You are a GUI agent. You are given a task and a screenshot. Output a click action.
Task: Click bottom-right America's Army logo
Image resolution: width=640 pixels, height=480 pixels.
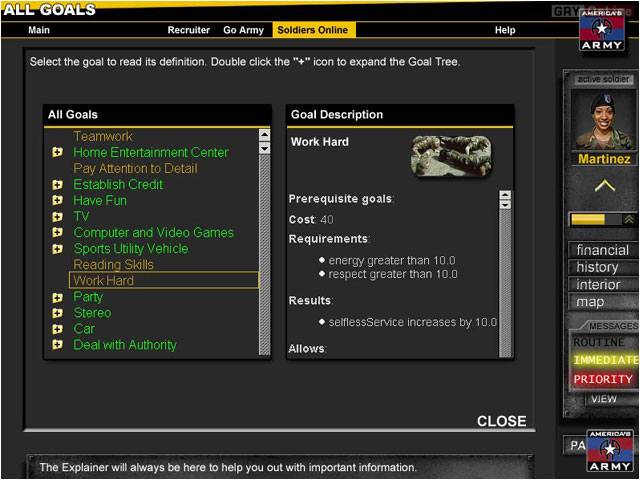tap(609, 451)
